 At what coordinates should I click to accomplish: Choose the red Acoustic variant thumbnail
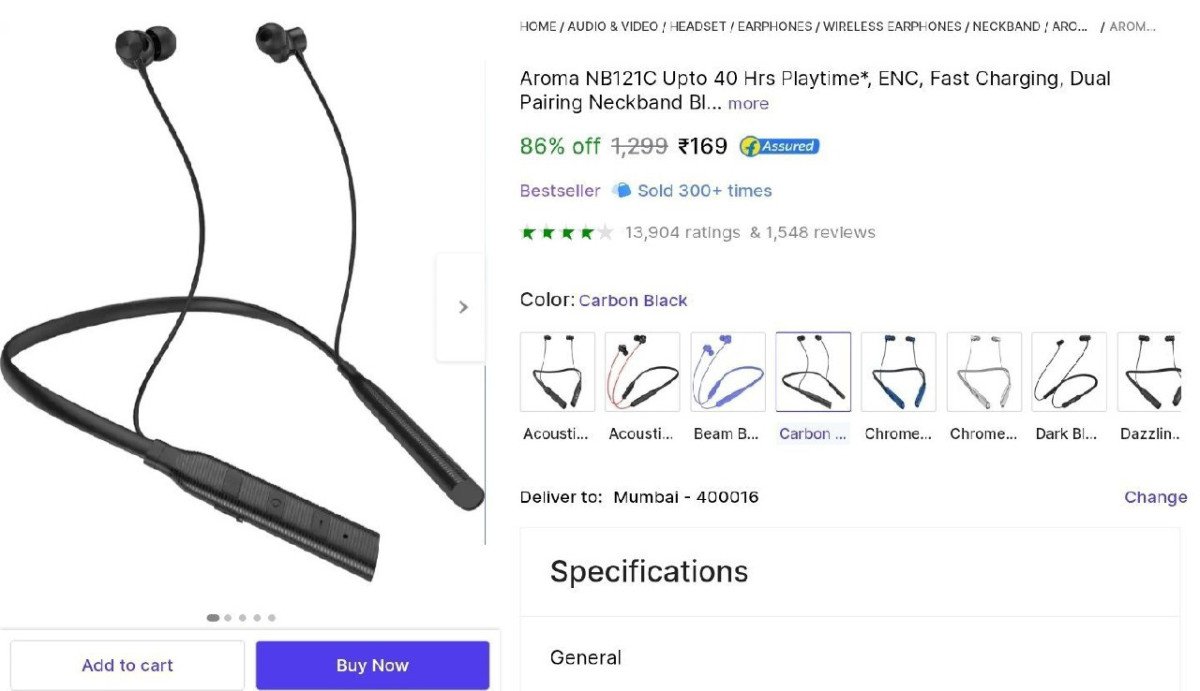point(643,372)
